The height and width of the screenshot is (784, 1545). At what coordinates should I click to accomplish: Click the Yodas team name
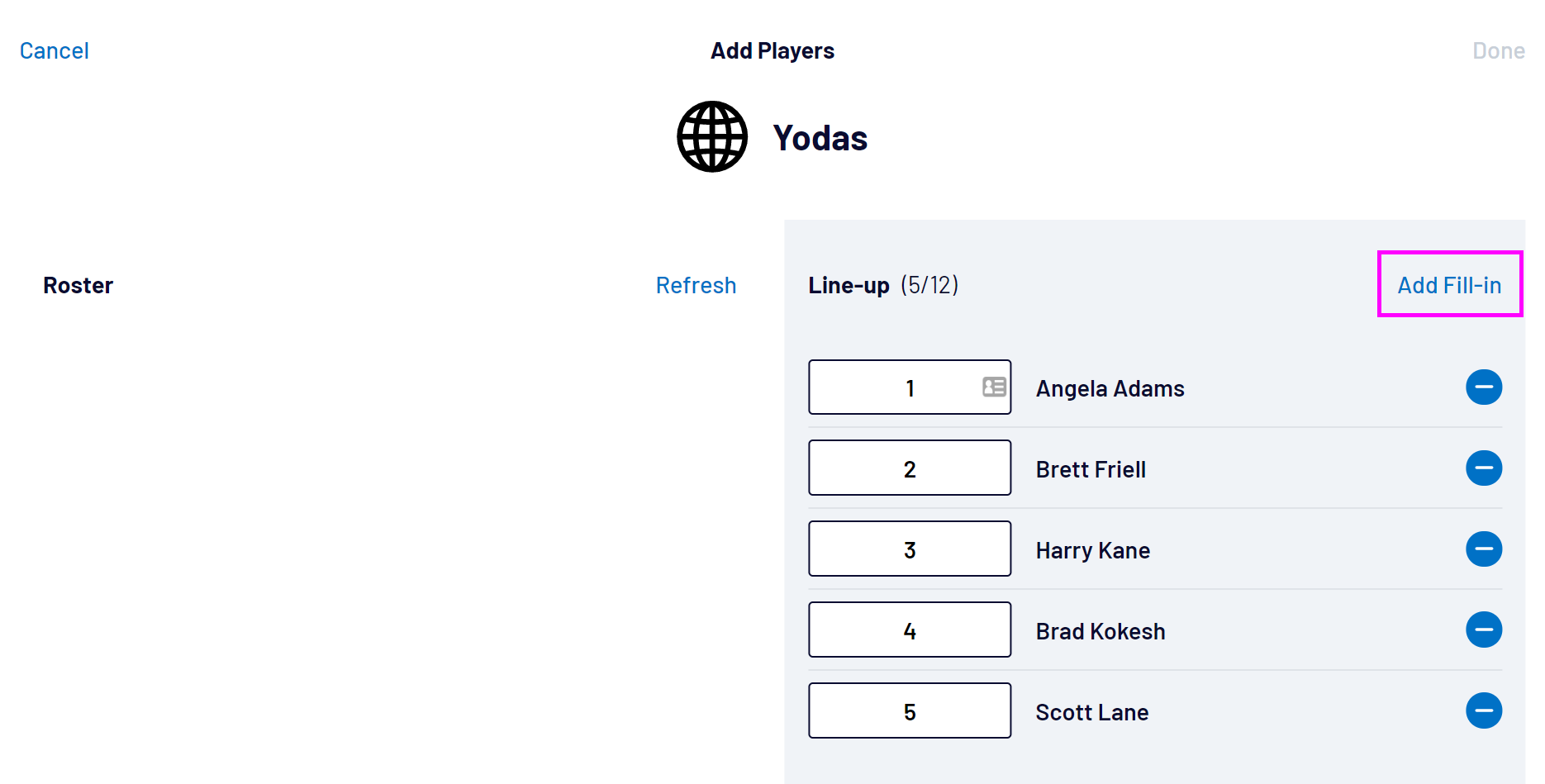pos(820,139)
